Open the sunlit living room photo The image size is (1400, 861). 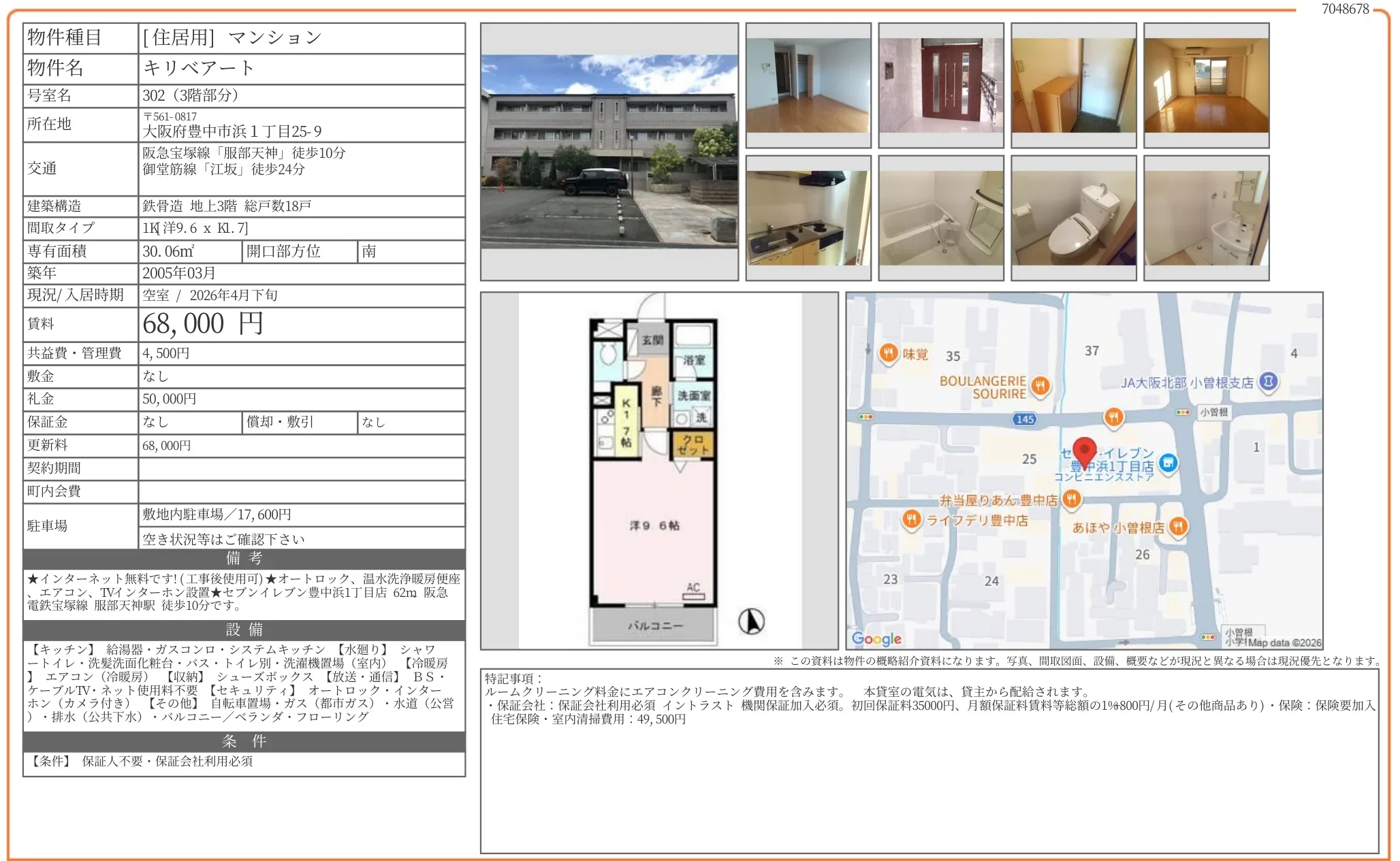1206,85
